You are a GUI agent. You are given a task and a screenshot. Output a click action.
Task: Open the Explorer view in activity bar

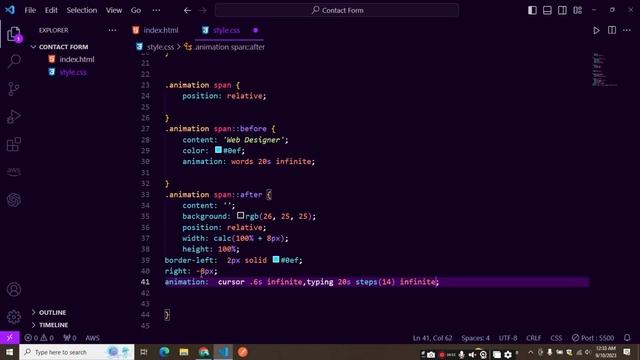(14, 34)
